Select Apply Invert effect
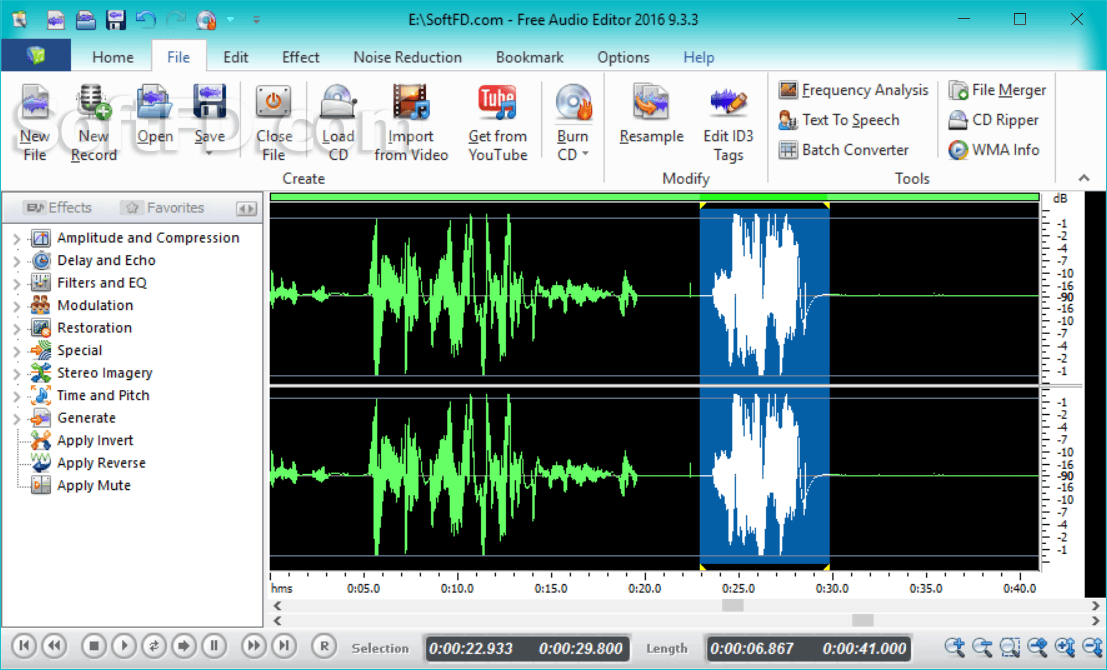Image resolution: width=1107 pixels, height=670 pixels. pos(83,441)
